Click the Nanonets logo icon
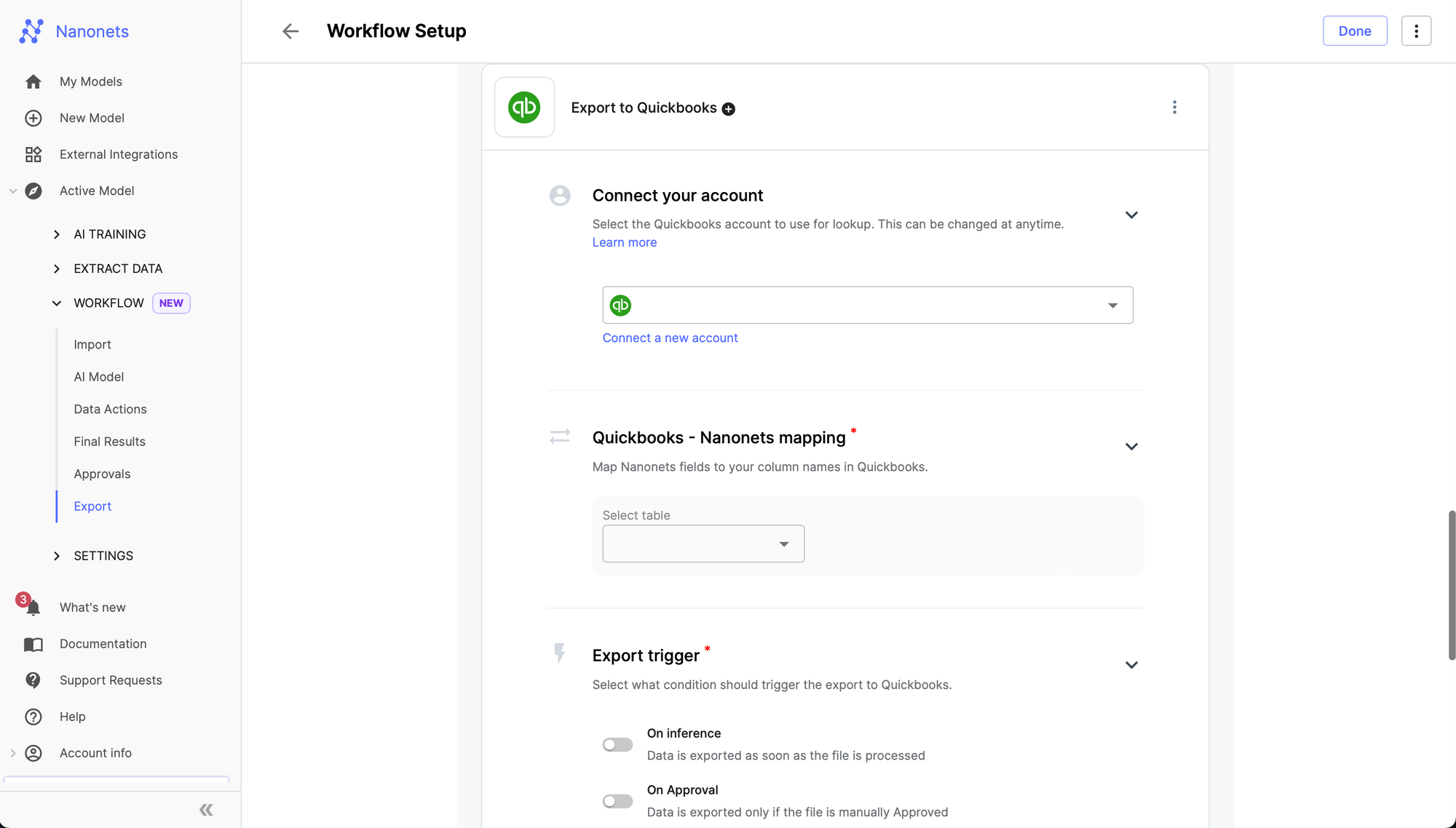This screenshot has width=1456, height=828. click(31, 31)
